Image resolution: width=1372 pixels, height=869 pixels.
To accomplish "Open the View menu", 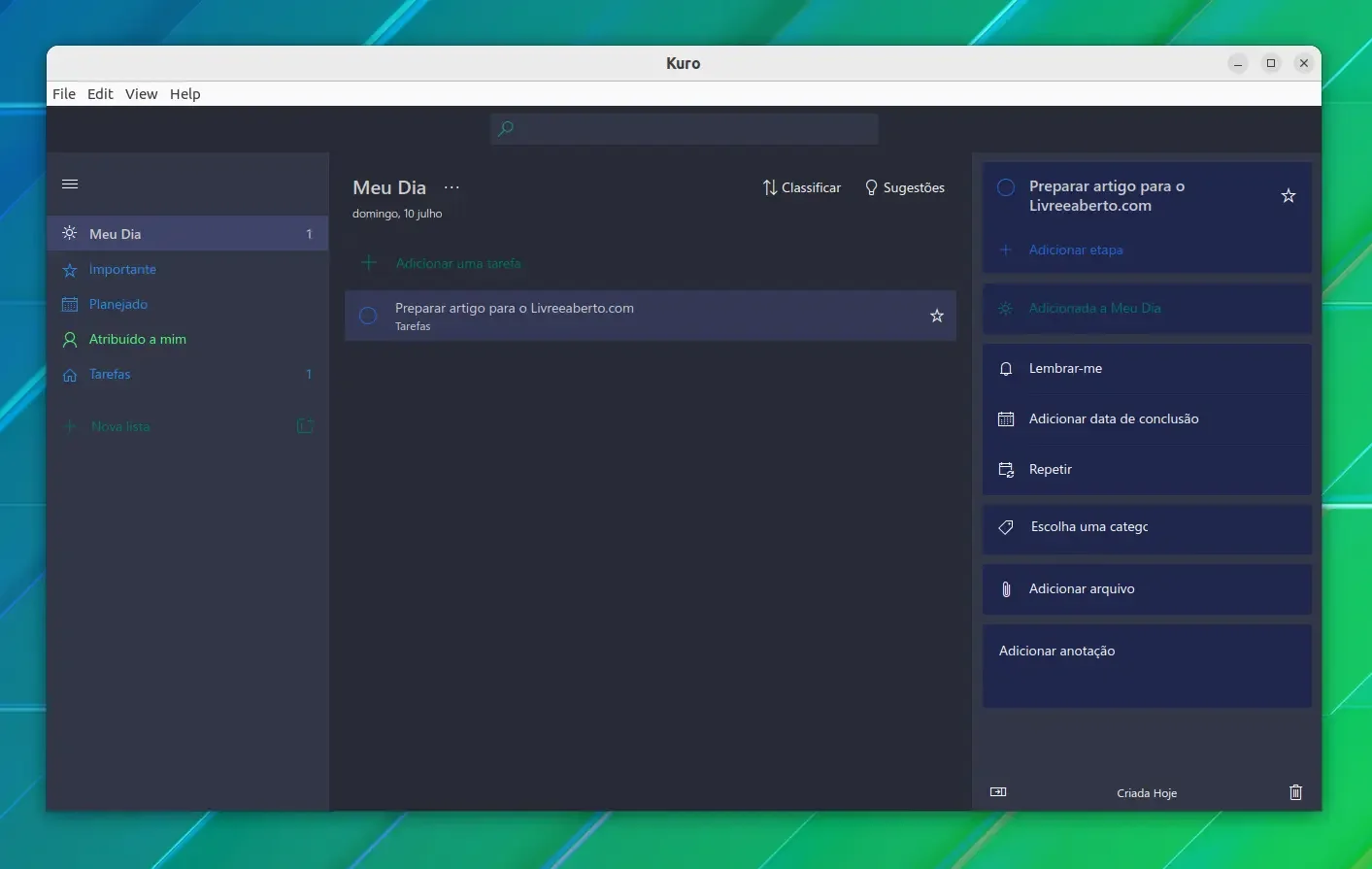I will coord(141,94).
